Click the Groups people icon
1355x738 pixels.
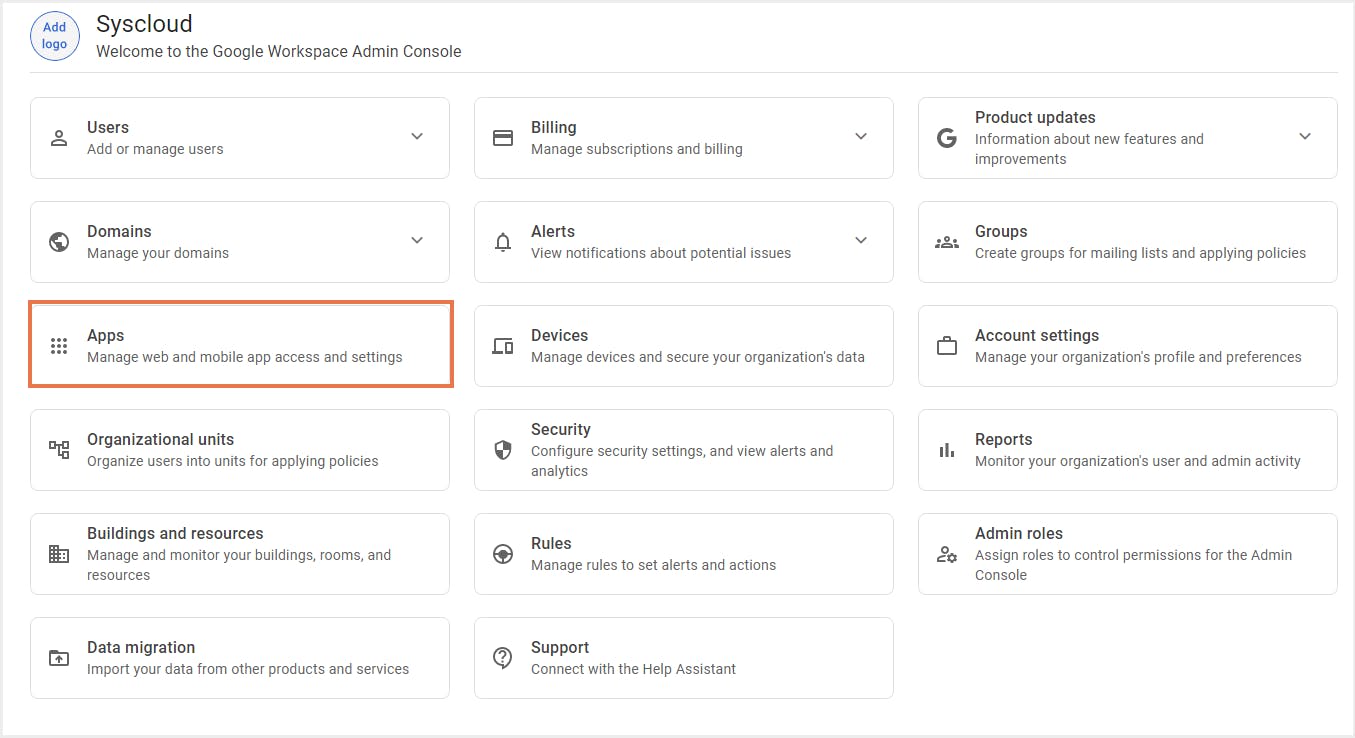(x=947, y=242)
